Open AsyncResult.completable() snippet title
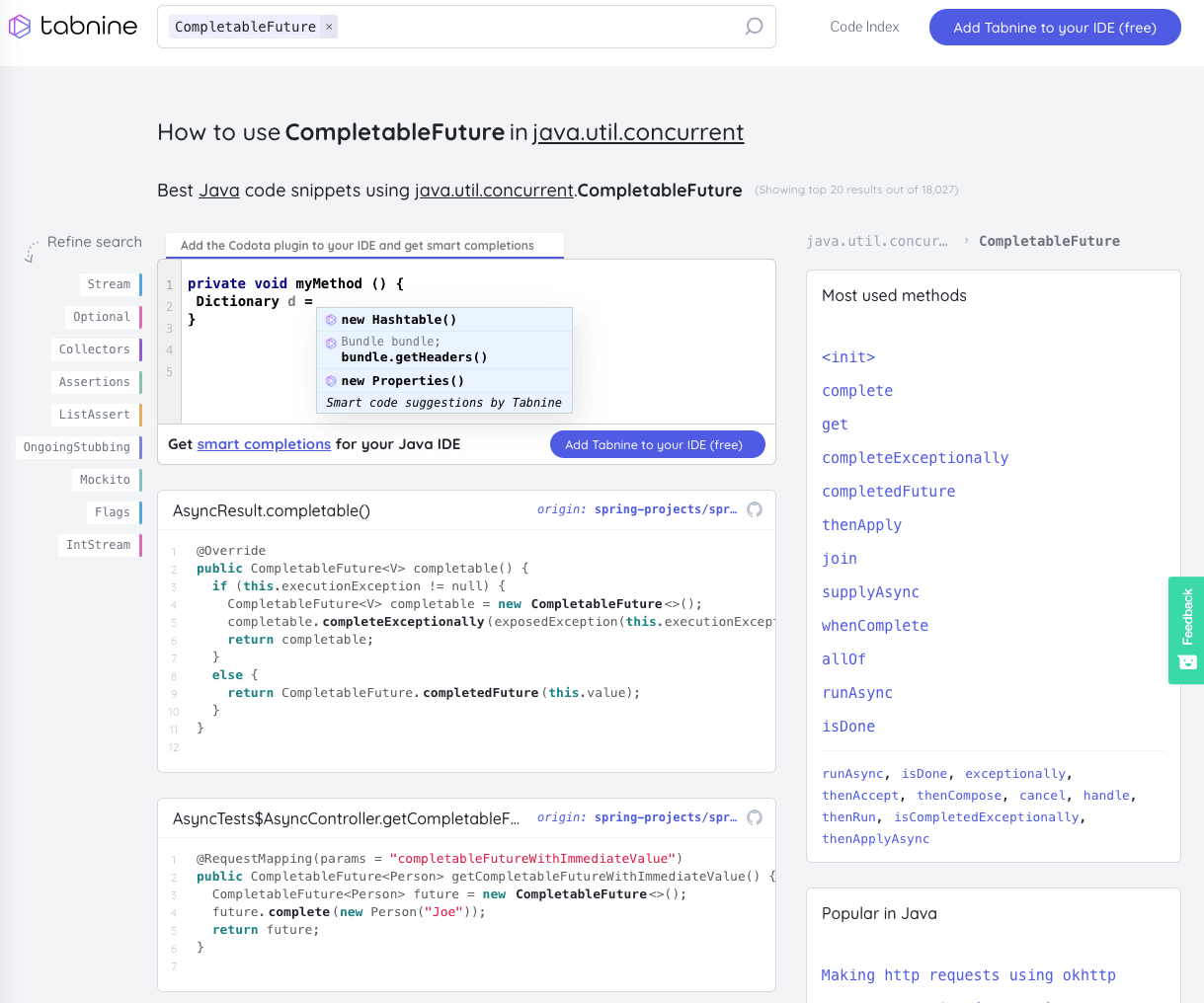 coord(272,510)
